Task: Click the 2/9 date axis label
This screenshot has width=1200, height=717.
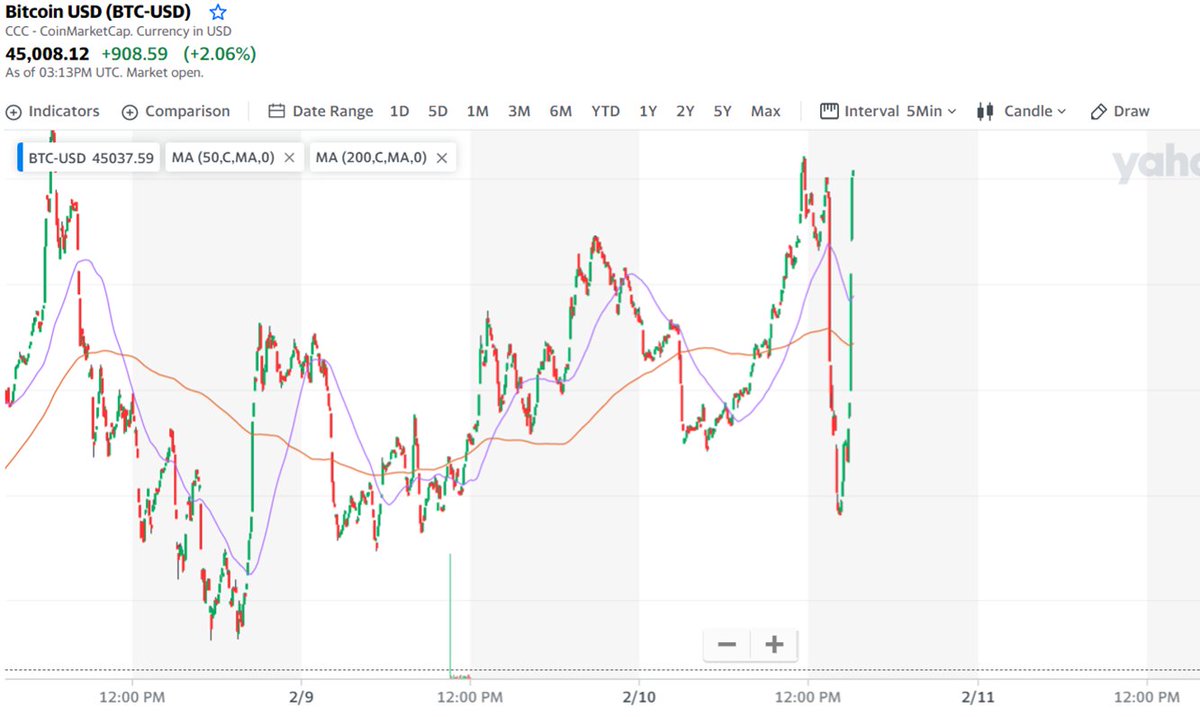Action: click(x=301, y=696)
